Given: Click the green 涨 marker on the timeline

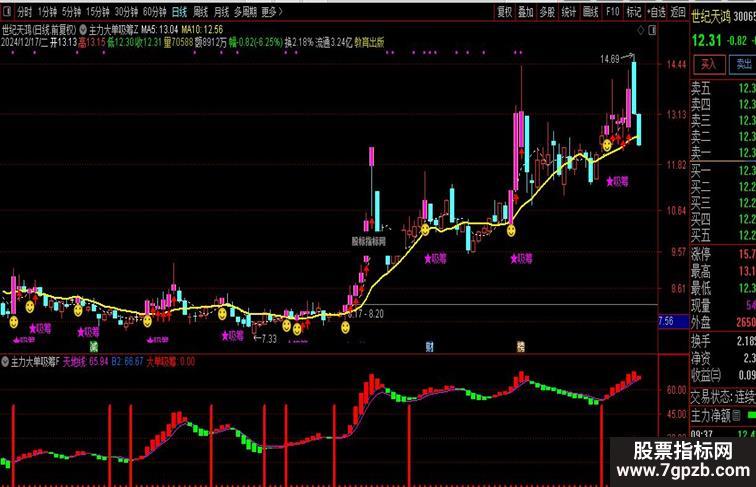Looking at the screenshot, I should coord(94,346).
